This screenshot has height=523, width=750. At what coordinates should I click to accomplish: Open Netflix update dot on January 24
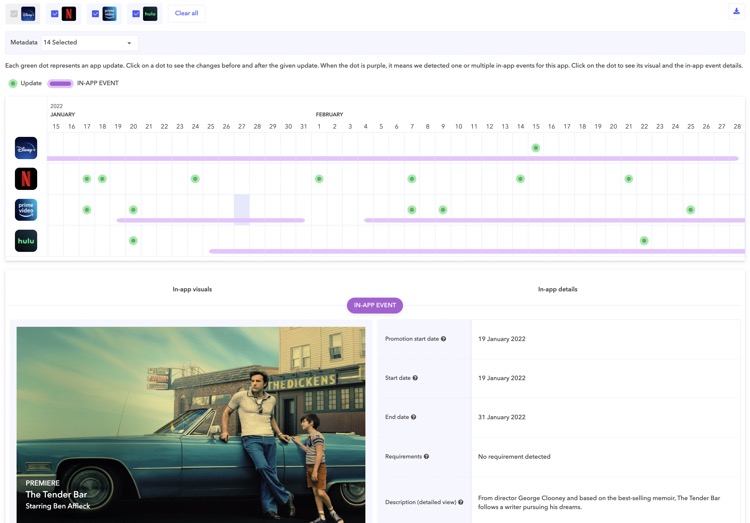[x=195, y=179]
